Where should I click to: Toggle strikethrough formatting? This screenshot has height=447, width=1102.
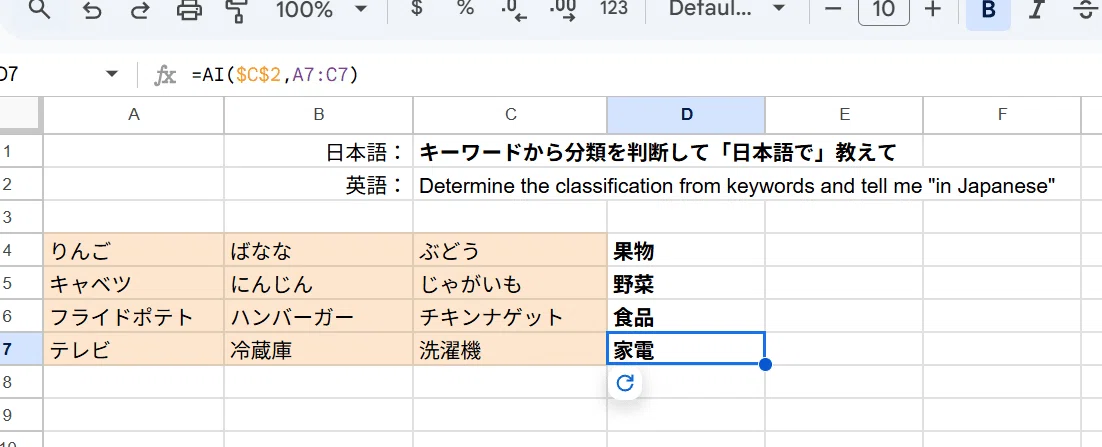point(1086,10)
